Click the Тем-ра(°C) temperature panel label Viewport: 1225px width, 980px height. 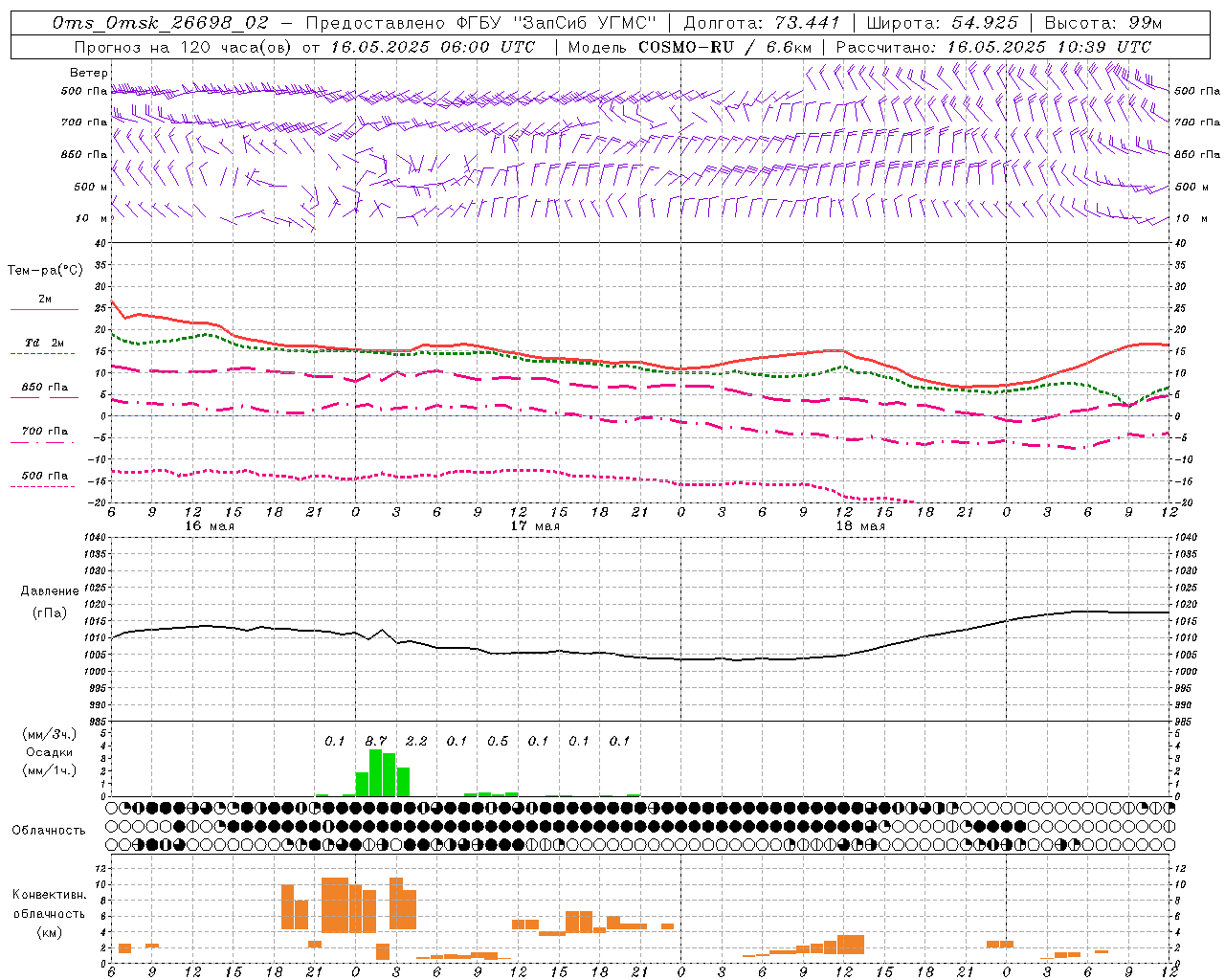point(45,271)
